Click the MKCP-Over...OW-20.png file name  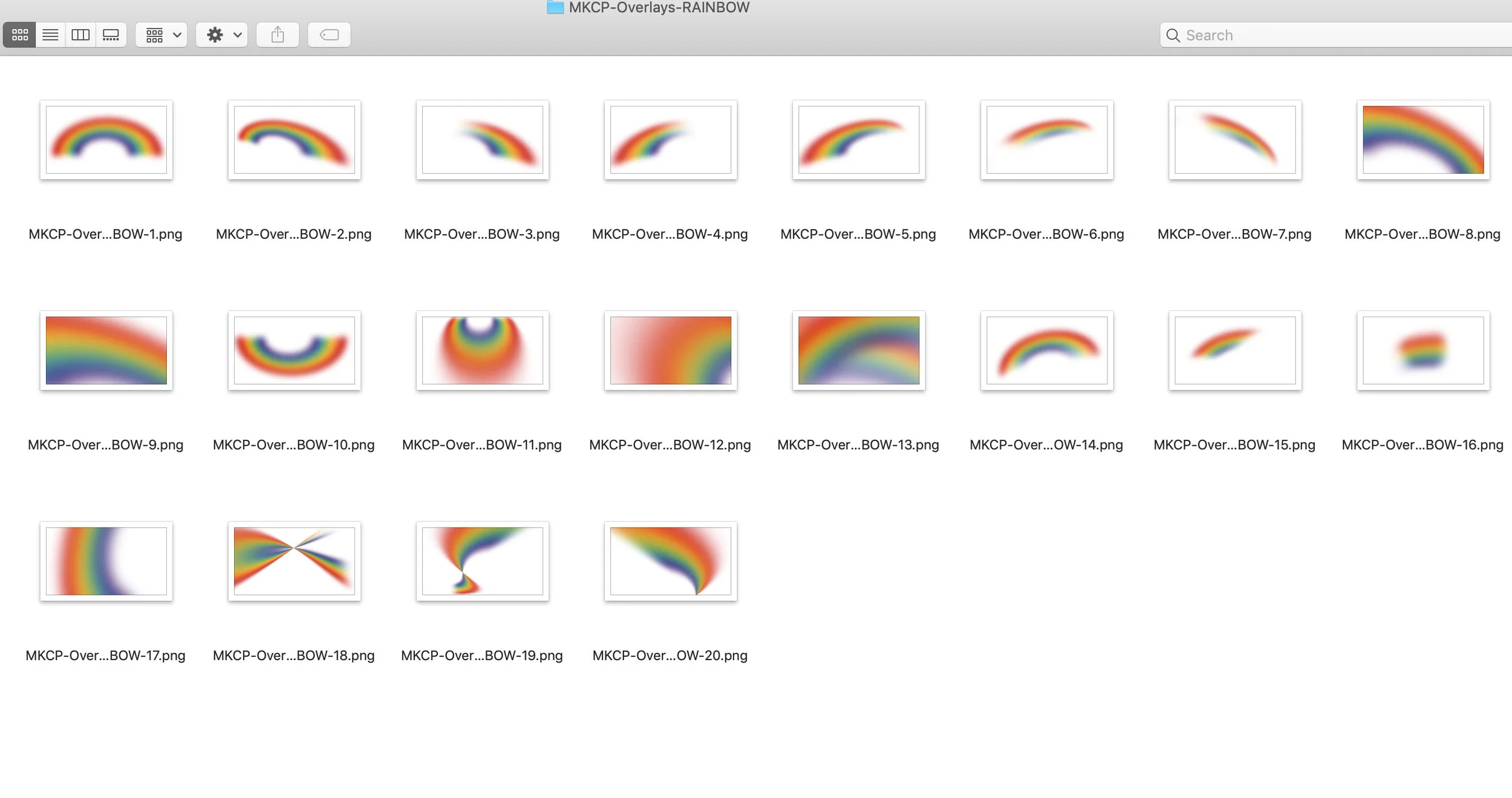pyautogui.click(x=670, y=655)
